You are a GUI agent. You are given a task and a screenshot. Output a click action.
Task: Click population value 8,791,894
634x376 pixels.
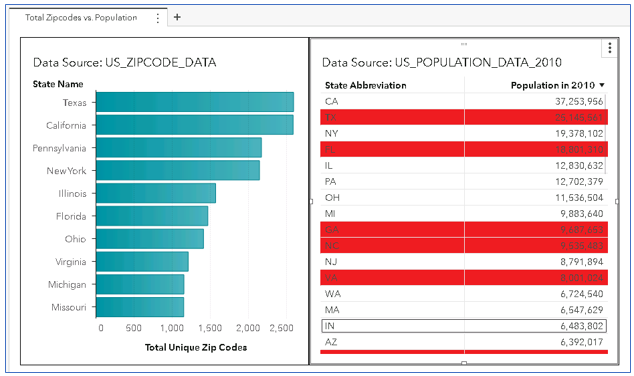[x=581, y=262]
